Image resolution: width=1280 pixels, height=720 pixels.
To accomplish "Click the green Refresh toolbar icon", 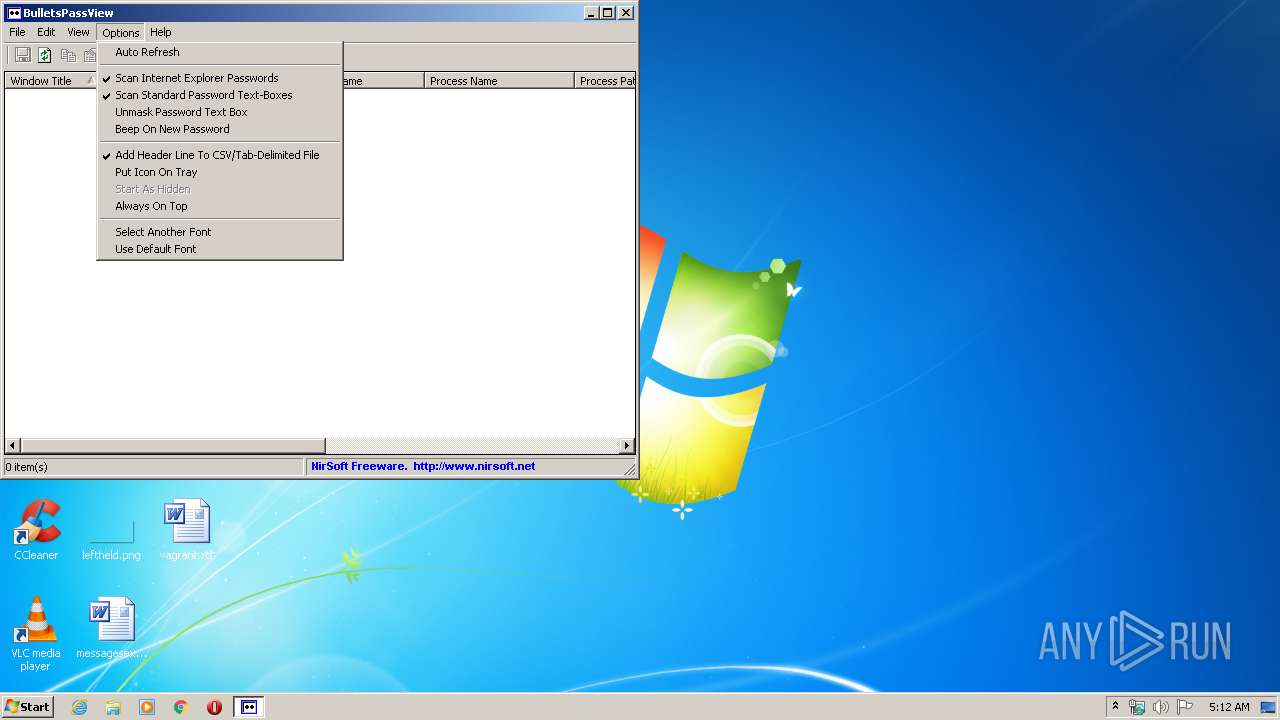I will [45, 55].
